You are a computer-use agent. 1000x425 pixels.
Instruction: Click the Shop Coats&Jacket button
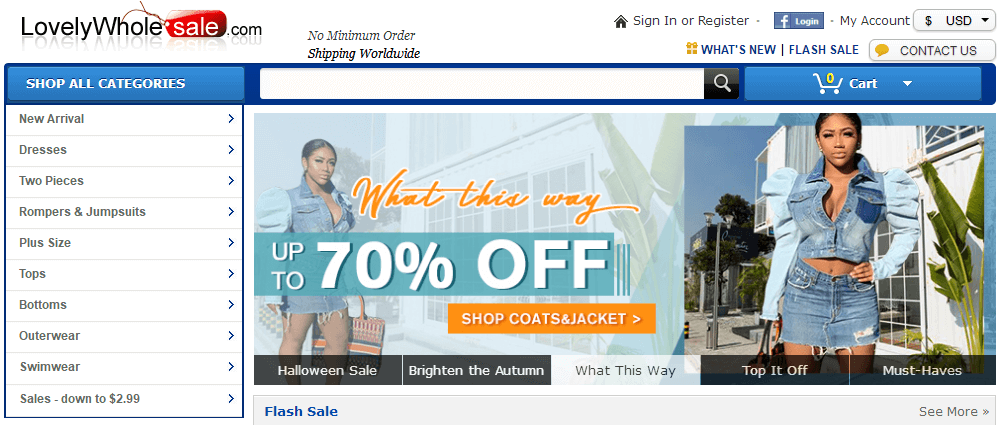[552, 319]
